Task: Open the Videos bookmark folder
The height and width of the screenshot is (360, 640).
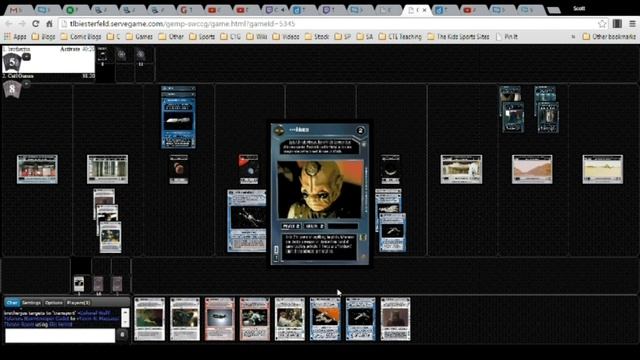Action: pyautogui.click(x=286, y=37)
